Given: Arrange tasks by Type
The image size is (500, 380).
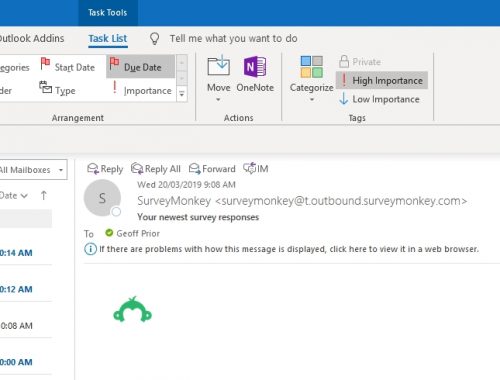Looking at the screenshot, I should tap(58, 89).
